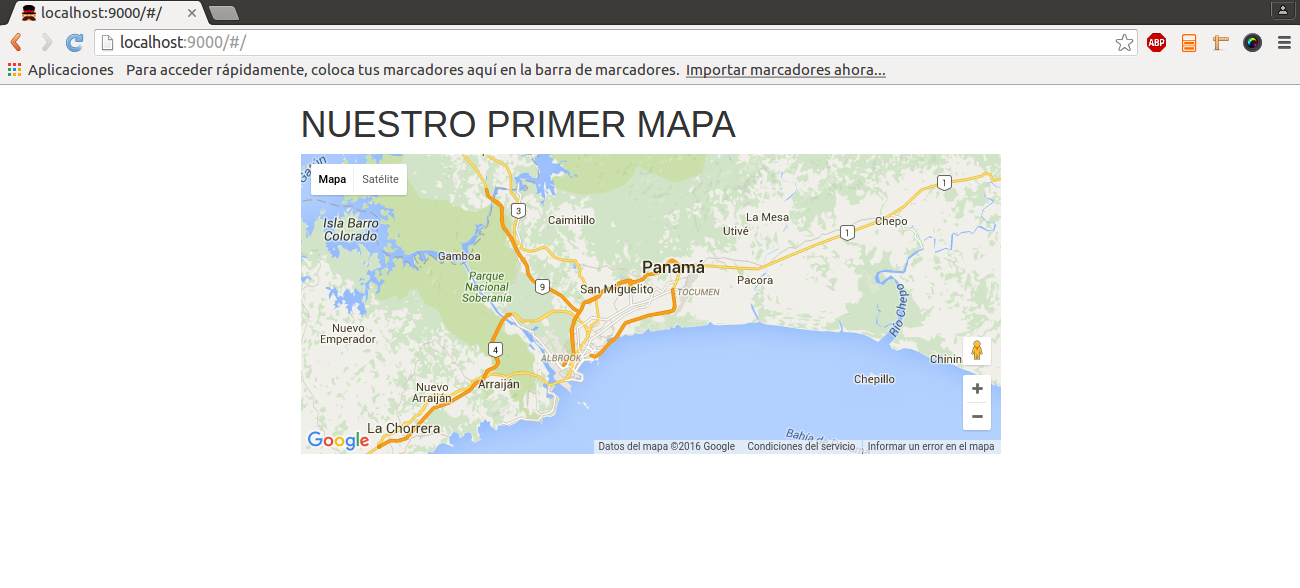Close the localhost:9000 tab
The width and height of the screenshot is (1300, 588).
click(191, 13)
